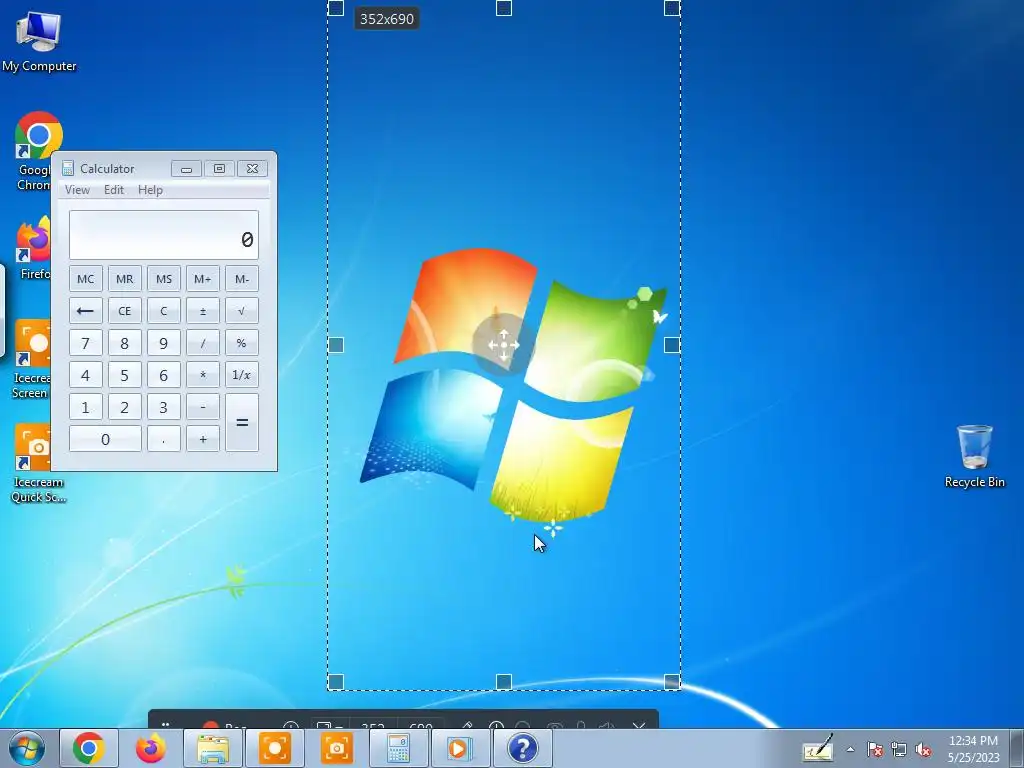
Task: Click the Calculator title bar icon
Action: pos(68,168)
